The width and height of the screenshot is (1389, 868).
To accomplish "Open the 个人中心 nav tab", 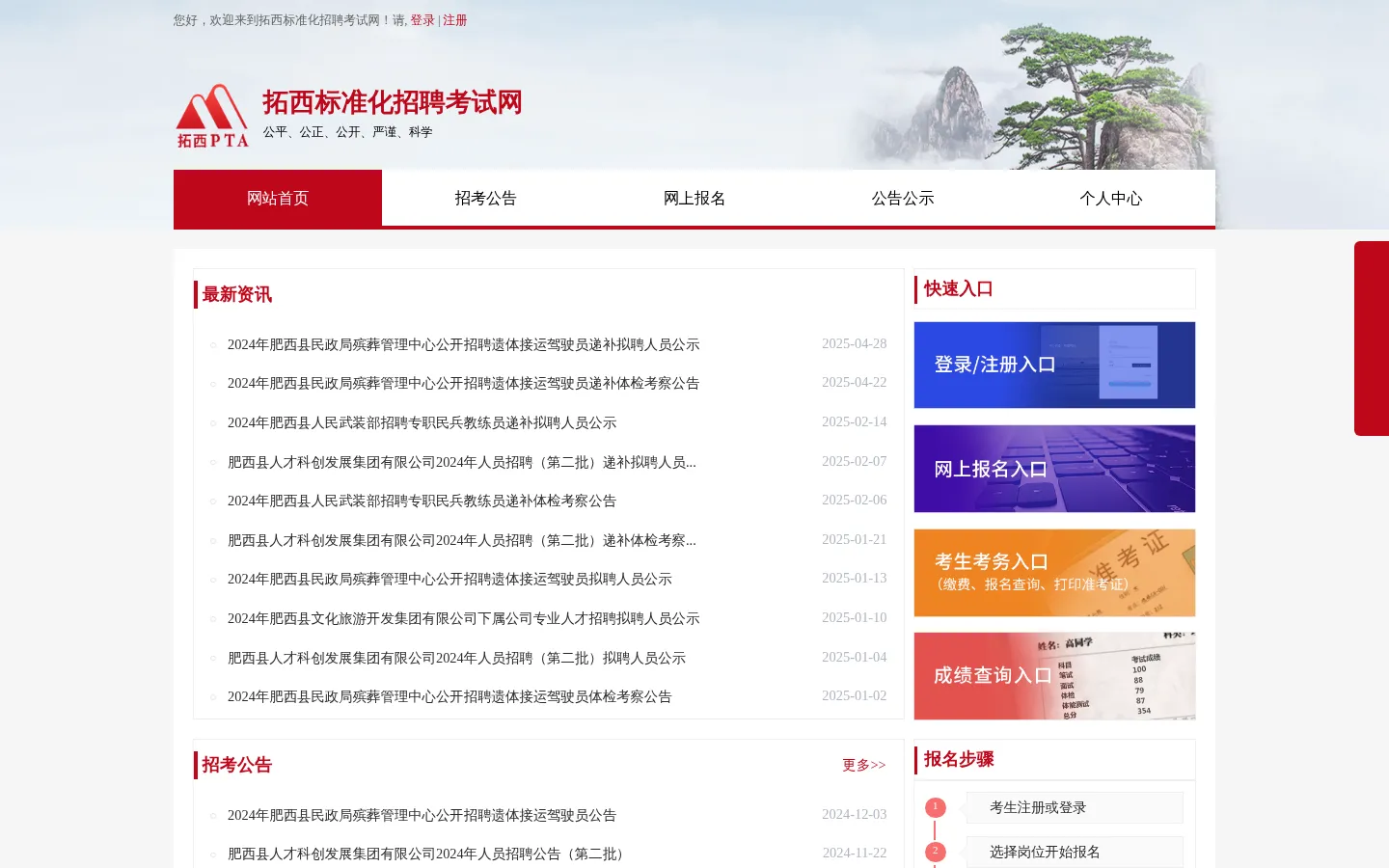I will [1111, 198].
